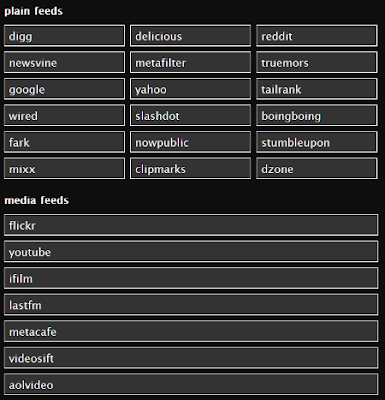Choose the lastfm media feed
This screenshot has width=385, height=400.
[191, 305]
